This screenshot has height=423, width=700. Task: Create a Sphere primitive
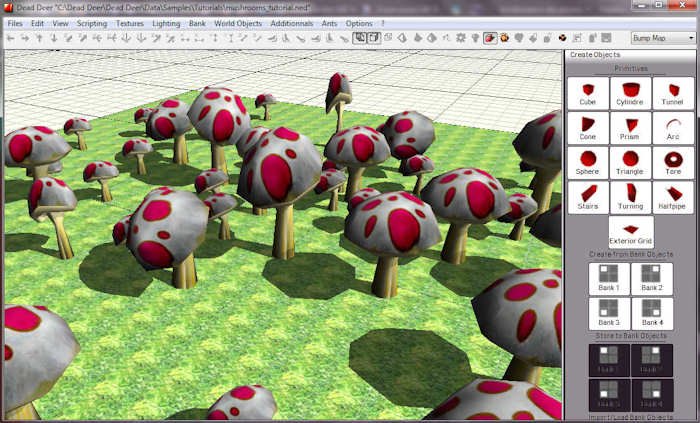588,163
